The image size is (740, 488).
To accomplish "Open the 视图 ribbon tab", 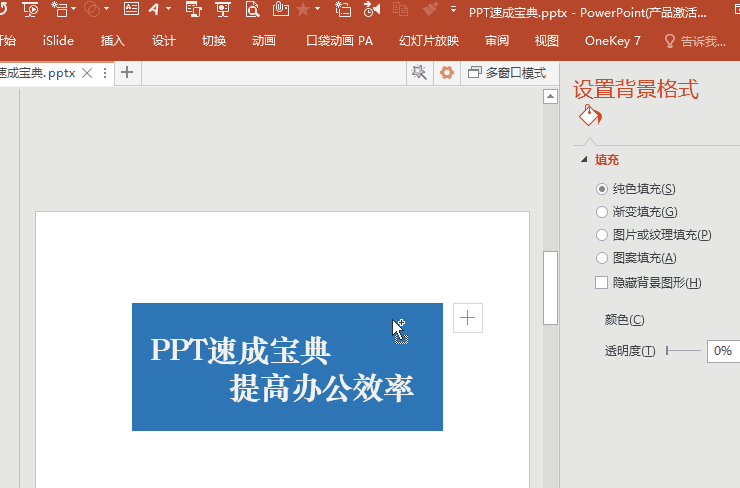I will pyautogui.click(x=547, y=41).
